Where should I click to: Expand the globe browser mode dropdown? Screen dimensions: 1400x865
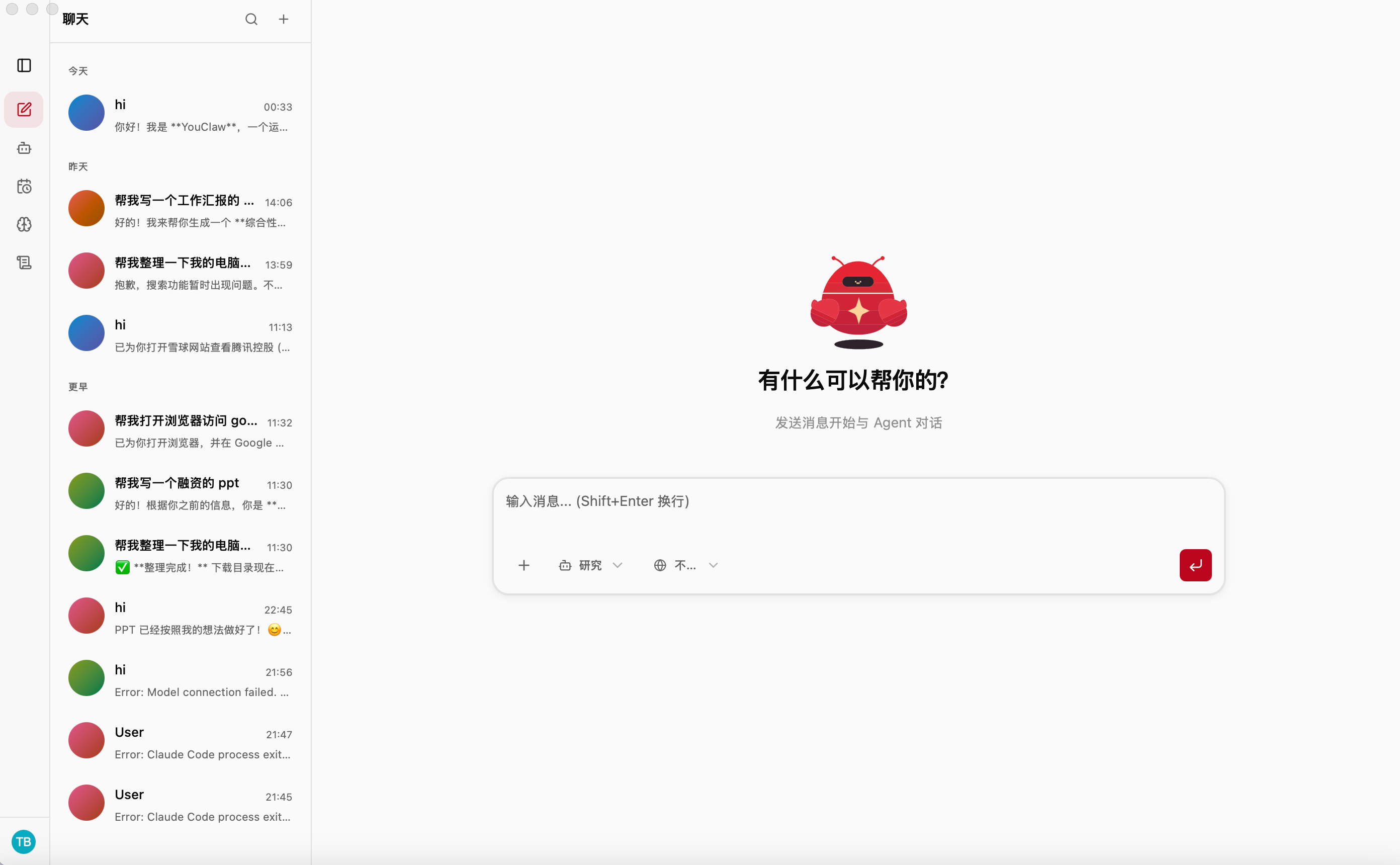[684, 565]
